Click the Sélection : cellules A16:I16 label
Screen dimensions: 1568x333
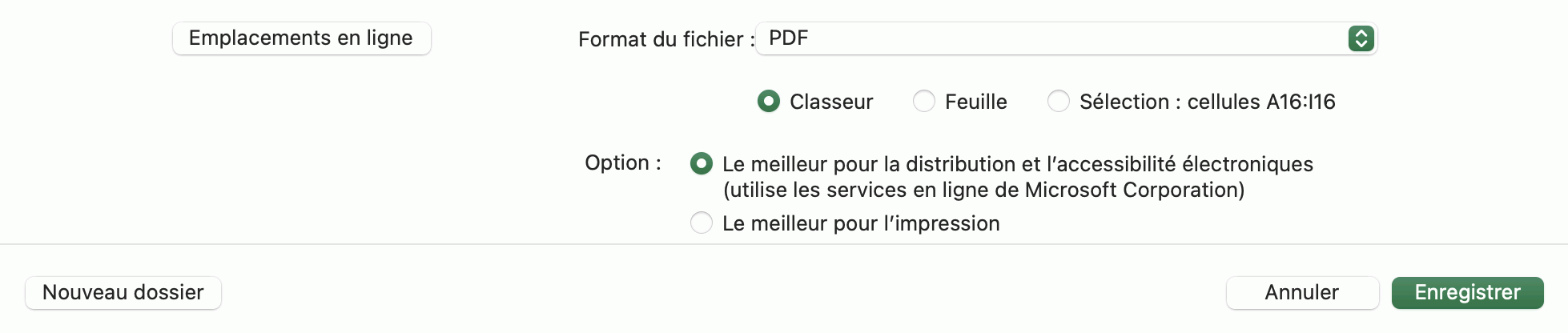1207,102
